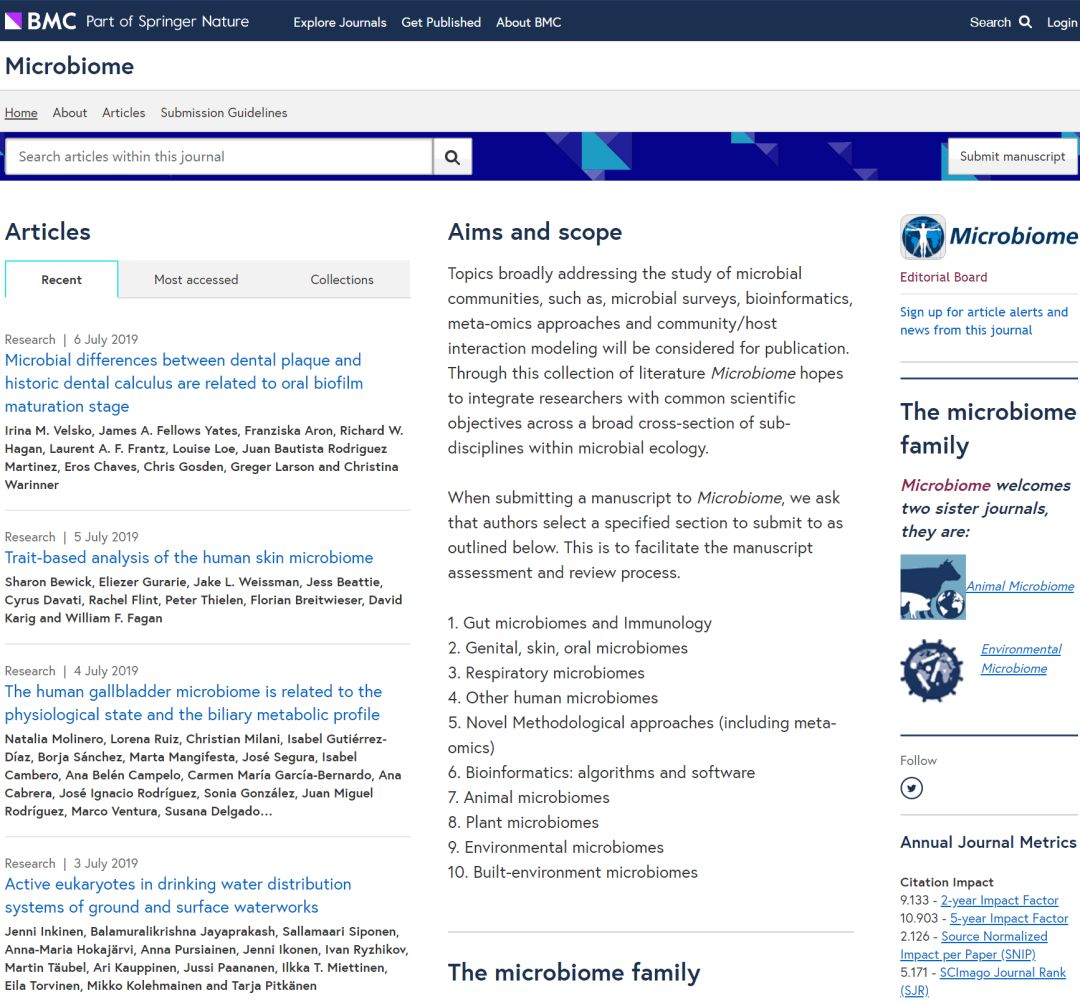Viewport: 1080px width, 1003px height.
Task: Click the Submit manuscript button
Action: [1012, 156]
